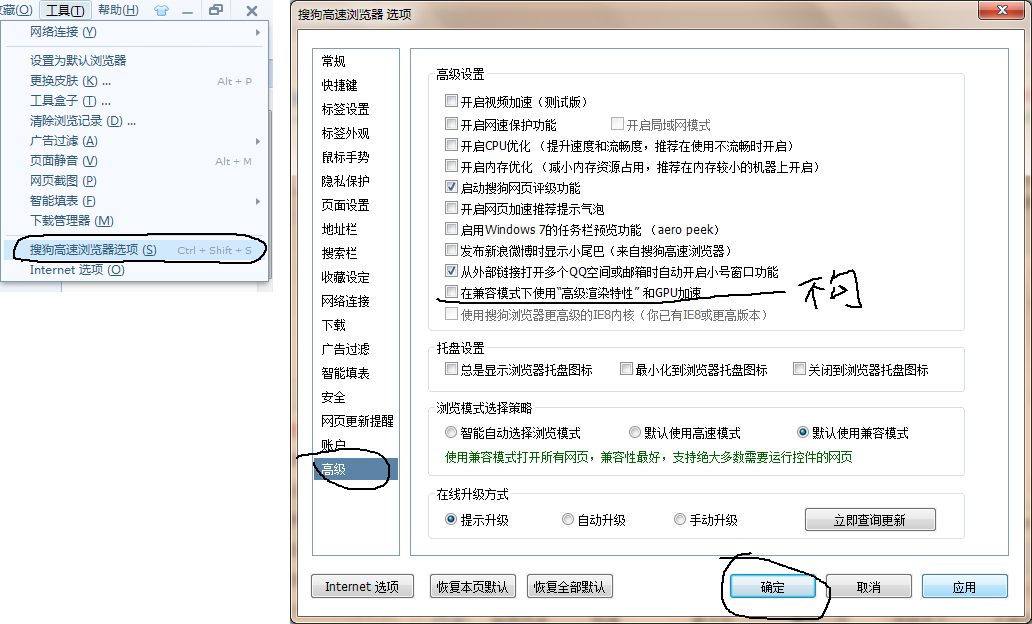Image resolution: width=1032 pixels, height=624 pixels.
Task: Click 取消 button
Action: 869,586
